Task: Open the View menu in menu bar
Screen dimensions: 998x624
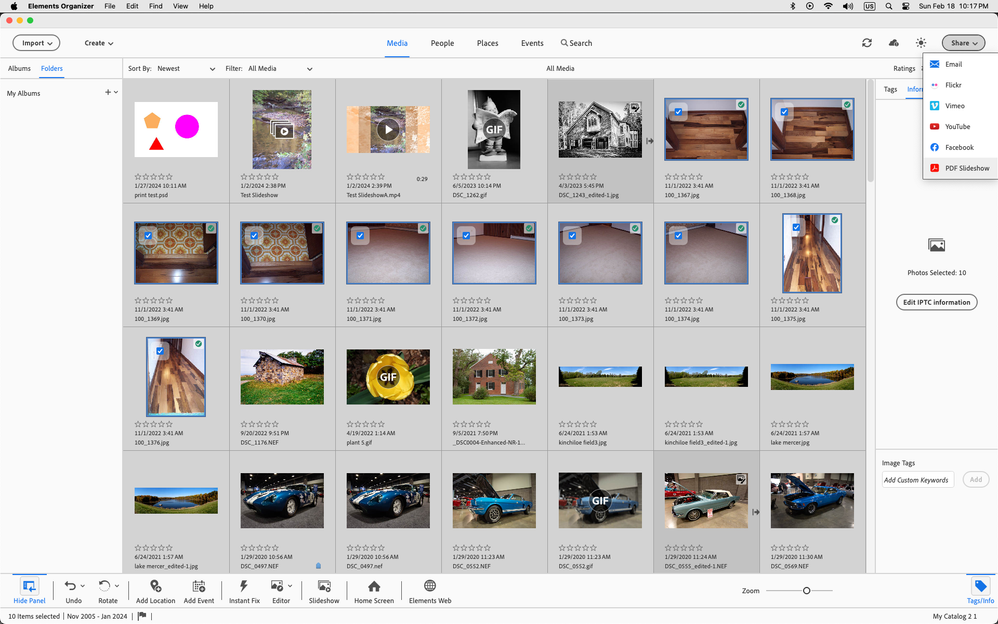Action: (x=180, y=6)
